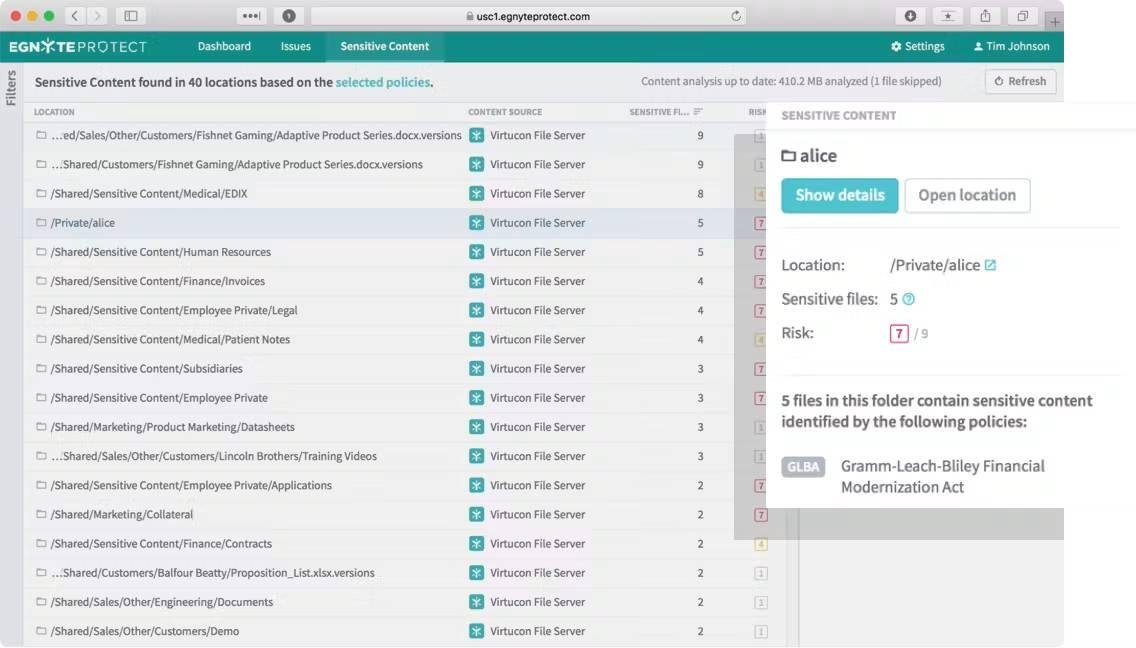Click the browser address bar

click(x=528, y=16)
